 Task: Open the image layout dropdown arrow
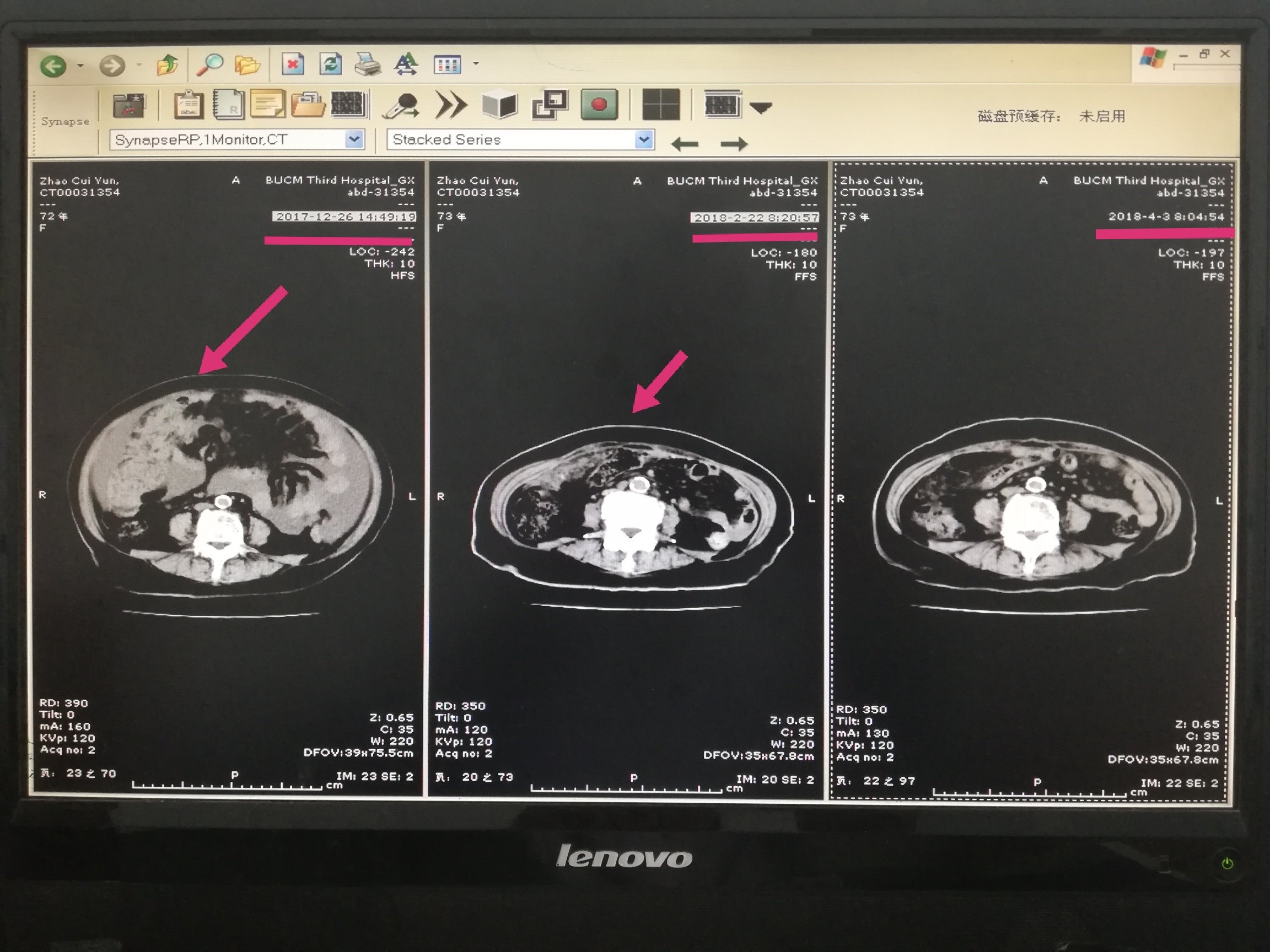point(761,107)
